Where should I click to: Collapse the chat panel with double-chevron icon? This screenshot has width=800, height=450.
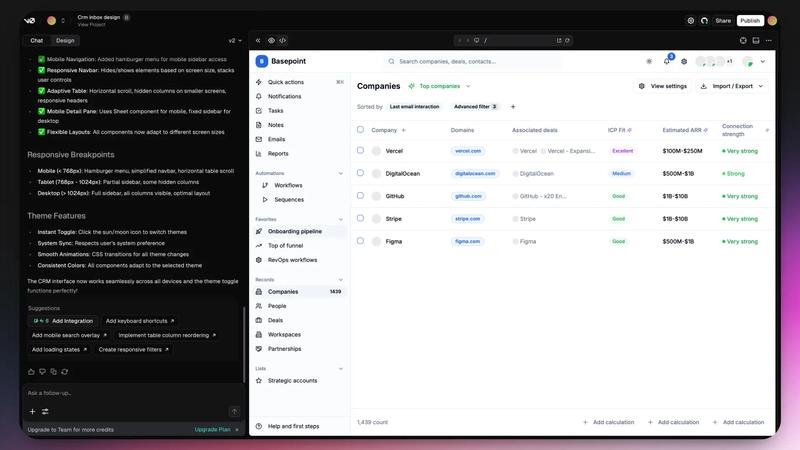click(x=258, y=40)
